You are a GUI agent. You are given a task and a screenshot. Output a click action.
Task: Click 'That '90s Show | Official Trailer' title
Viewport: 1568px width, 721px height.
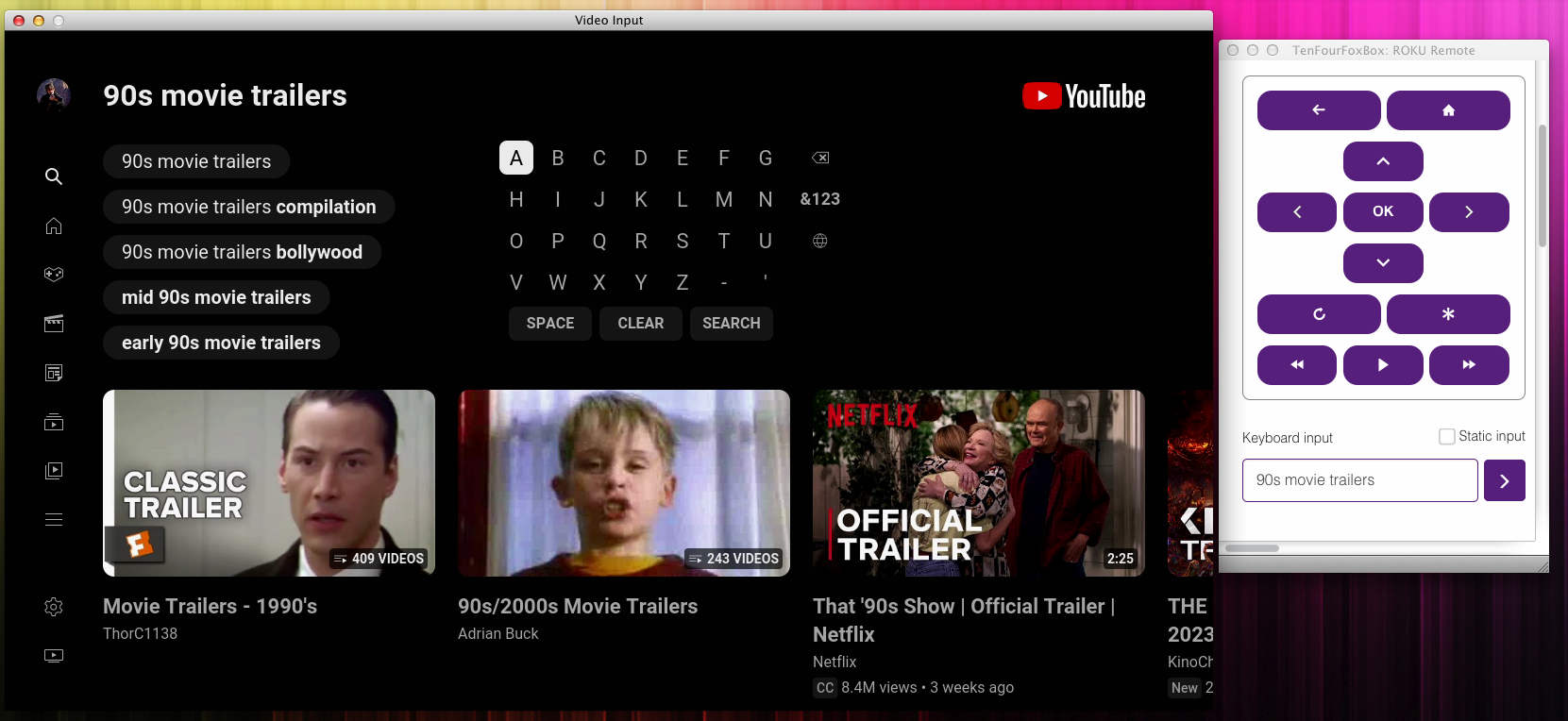964,620
